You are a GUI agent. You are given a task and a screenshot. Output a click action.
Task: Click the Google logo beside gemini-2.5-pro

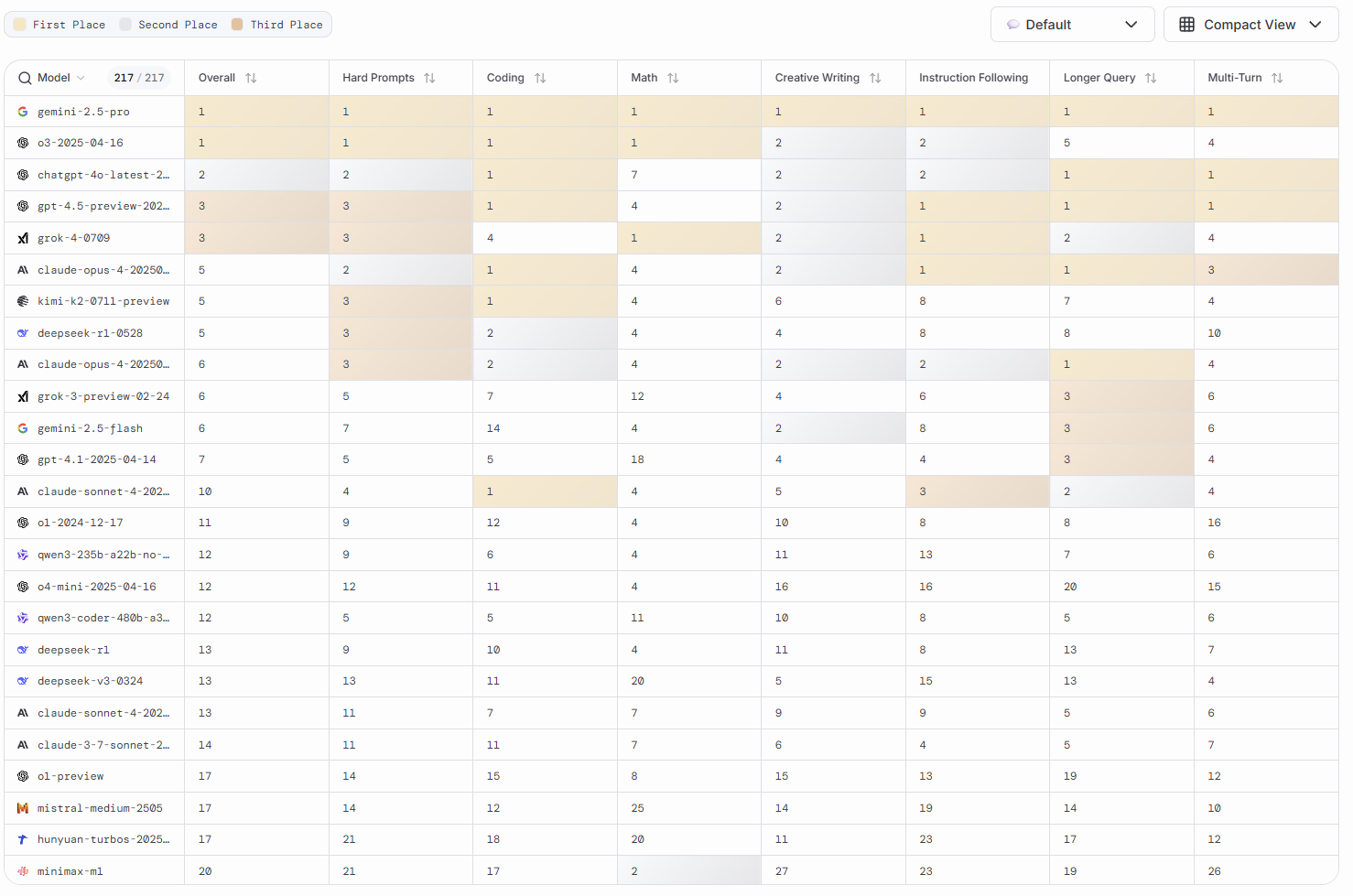[23, 112]
